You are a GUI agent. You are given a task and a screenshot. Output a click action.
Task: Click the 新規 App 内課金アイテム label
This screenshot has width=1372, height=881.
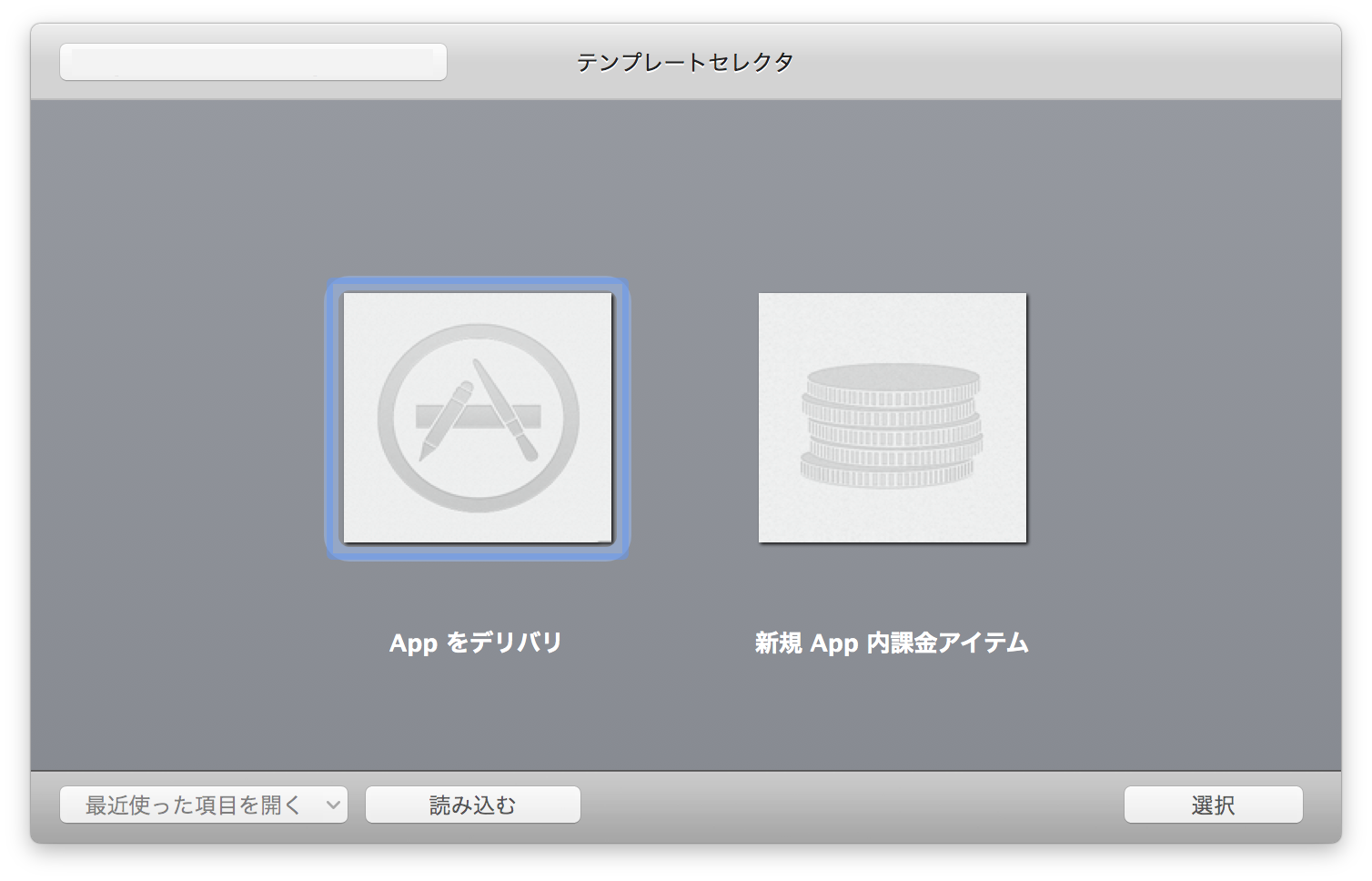coord(892,643)
